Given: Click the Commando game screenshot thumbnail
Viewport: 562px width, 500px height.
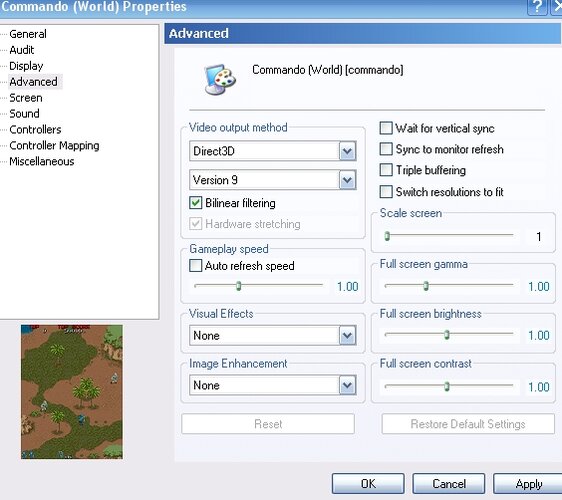Looking at the screenshot, I should pos(72,392).
